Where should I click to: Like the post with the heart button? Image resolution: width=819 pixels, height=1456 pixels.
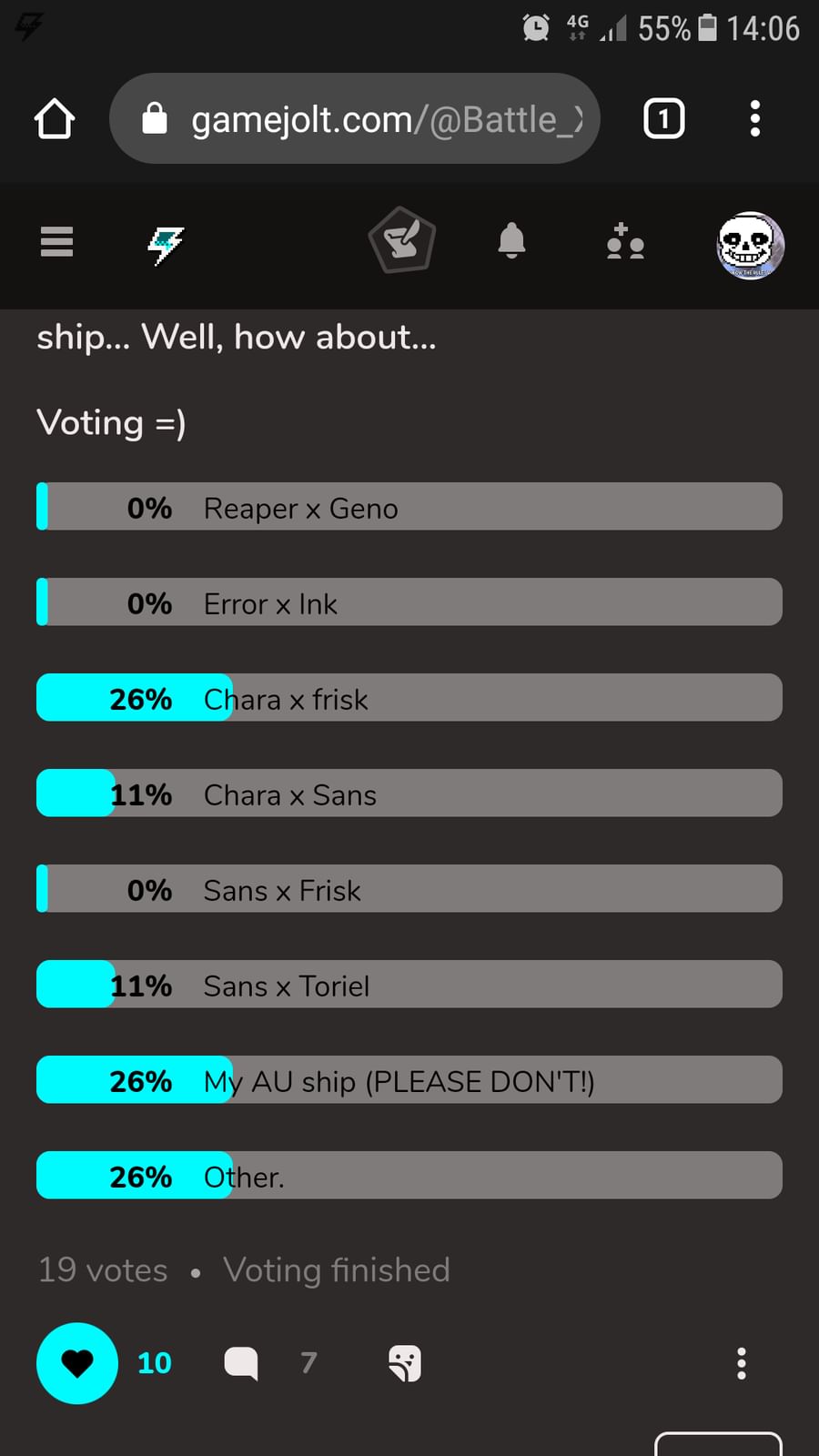pyautogui.click(x=77, y=1363)
